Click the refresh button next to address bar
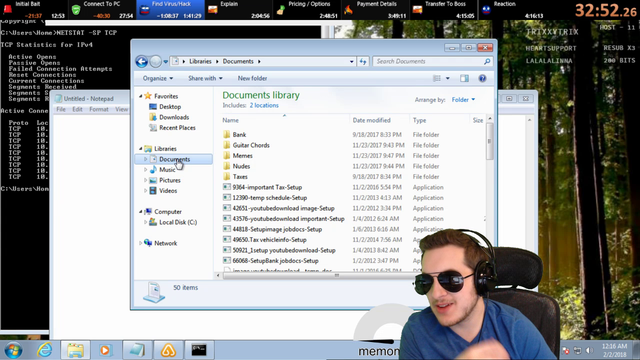Image resolution: width=640 pixels, height=360 pixels. [363, 62]
